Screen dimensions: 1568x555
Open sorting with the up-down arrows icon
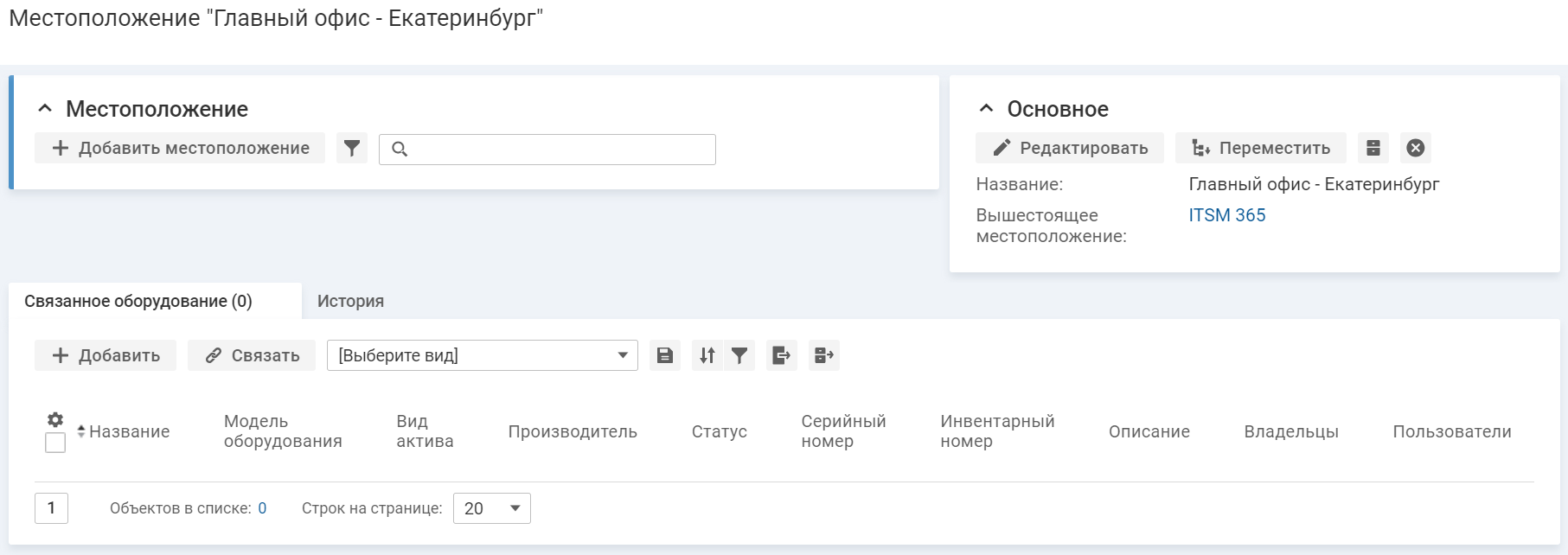(x=707, y=355)
